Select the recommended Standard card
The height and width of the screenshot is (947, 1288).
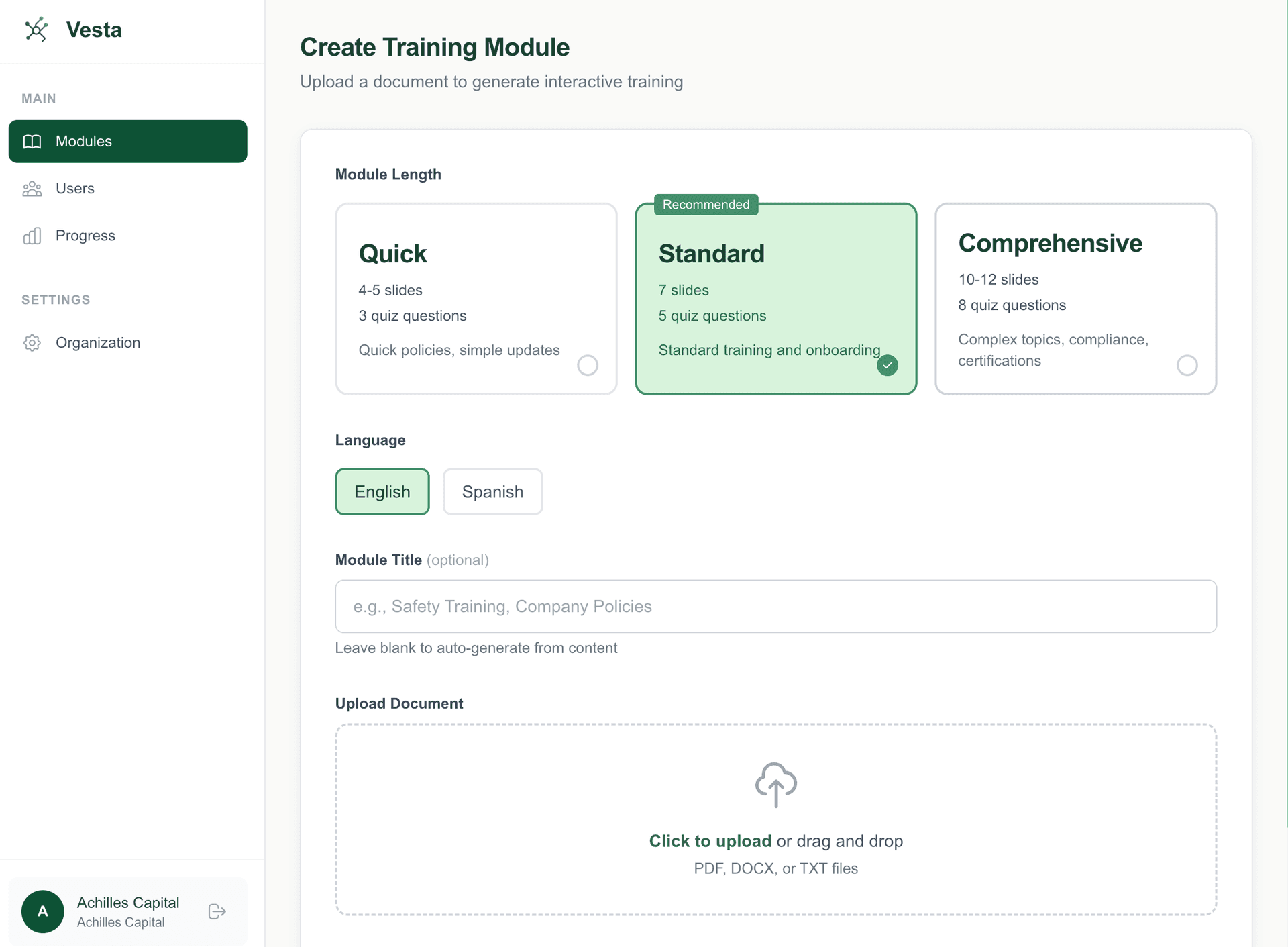(775, 299)
